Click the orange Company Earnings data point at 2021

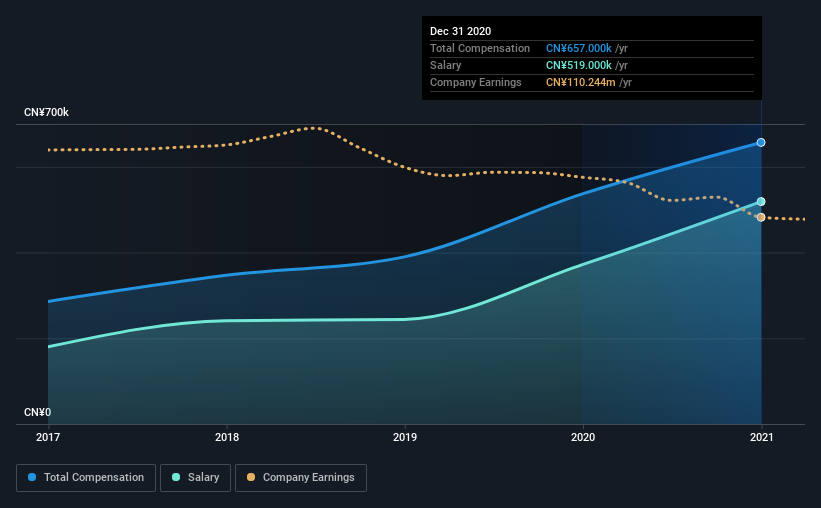point(761,217)
